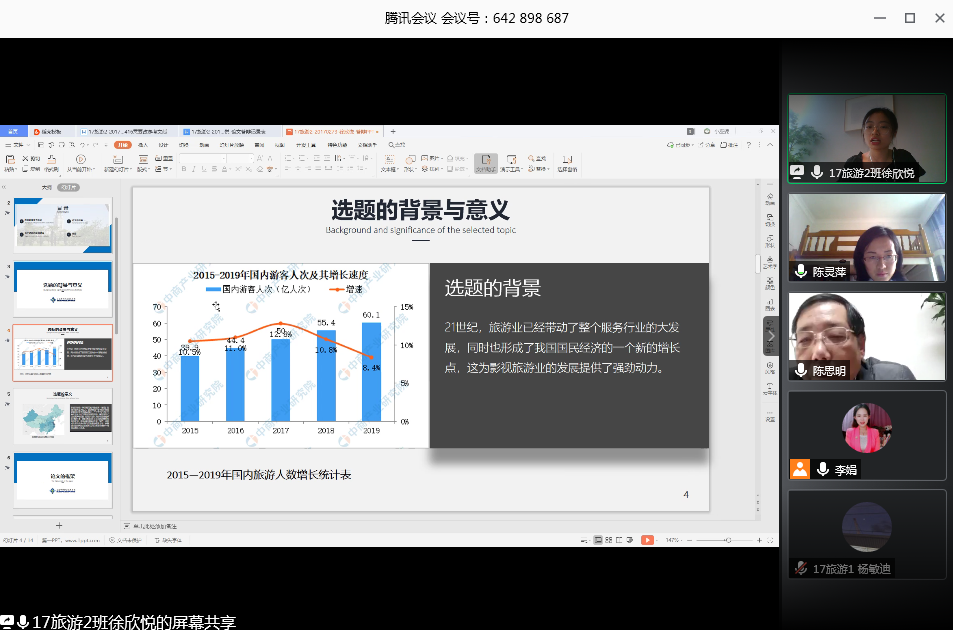Select the China map slide thumbnail

coord(63,416)
